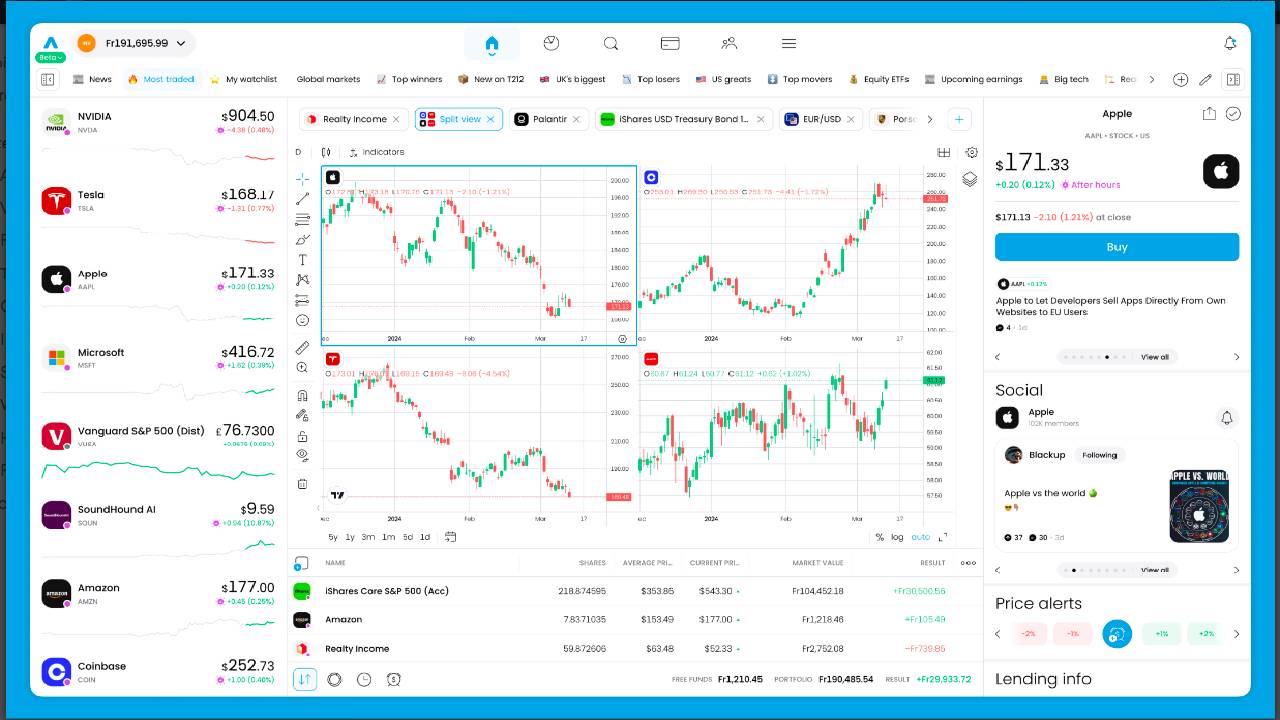
Task: Select the +2% price alert chip
Action: click(1206, 634)
